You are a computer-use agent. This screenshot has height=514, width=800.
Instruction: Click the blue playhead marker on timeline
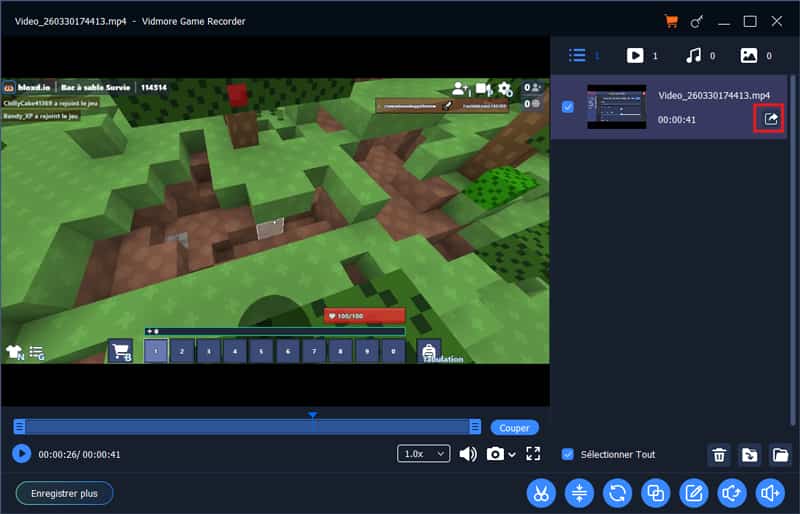pos(313,415)
